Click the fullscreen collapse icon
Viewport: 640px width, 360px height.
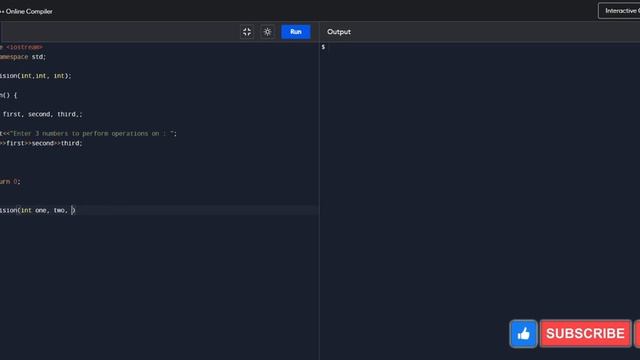(x=247, y=32)
